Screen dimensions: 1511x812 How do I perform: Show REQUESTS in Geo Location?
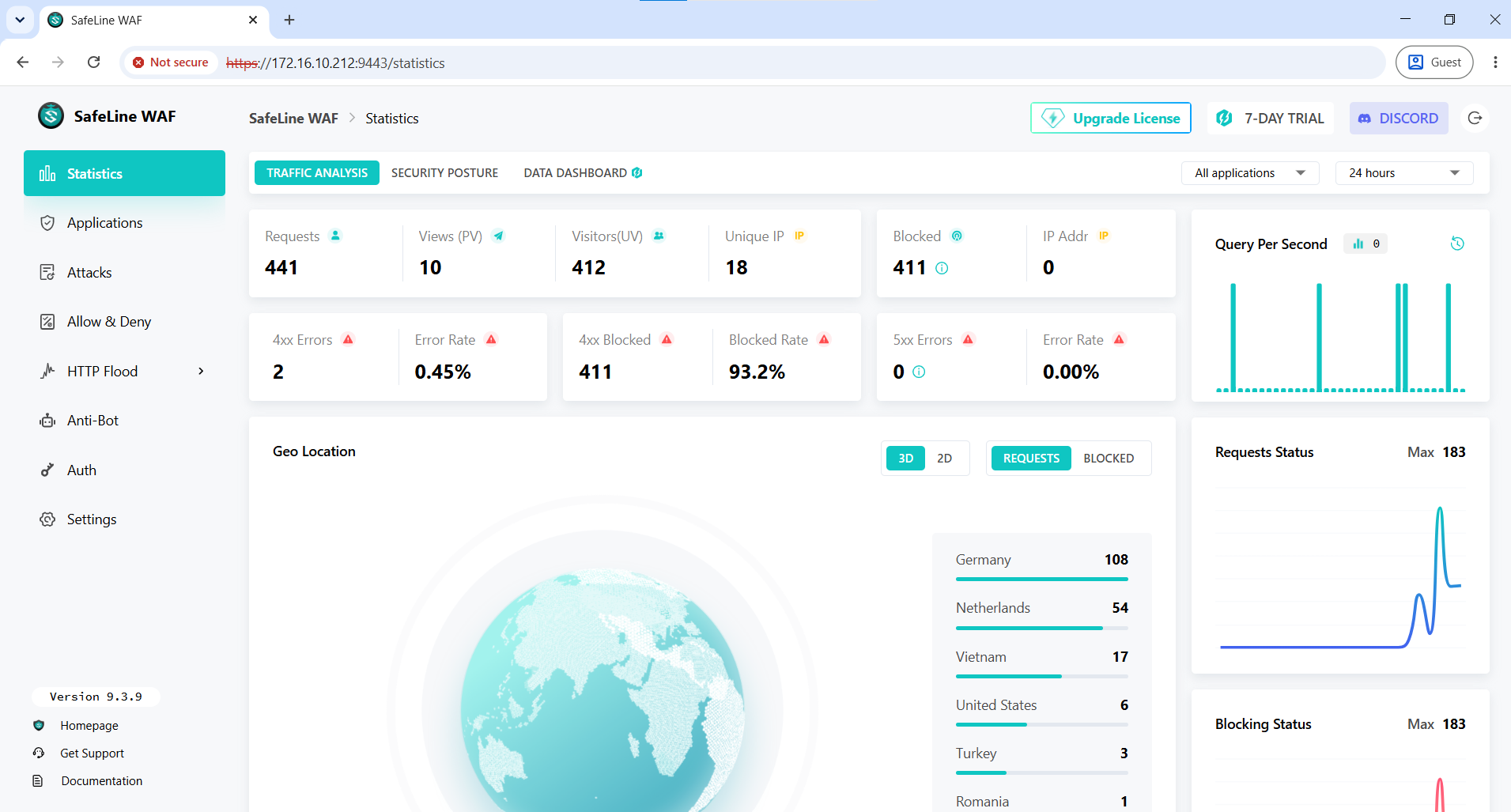tap(1031, 459)
